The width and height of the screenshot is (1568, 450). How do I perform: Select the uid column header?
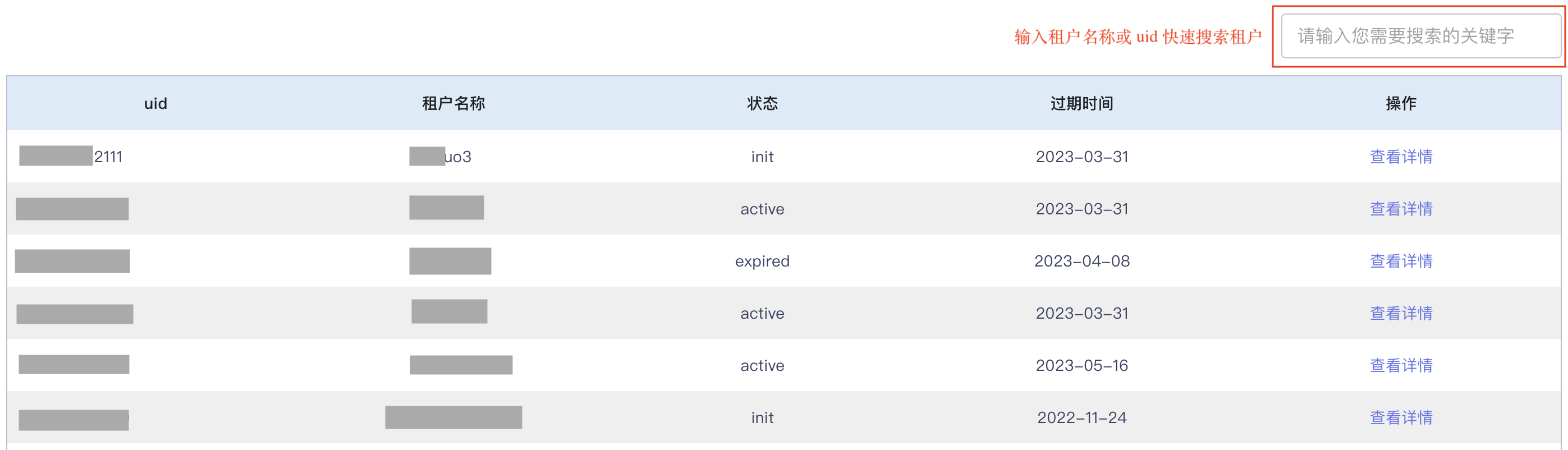[156, 103]
